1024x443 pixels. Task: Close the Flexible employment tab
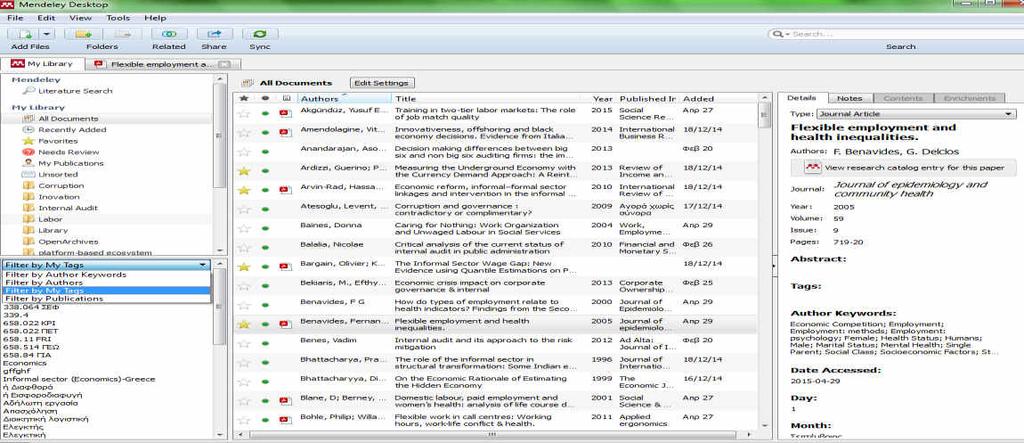point(224,65)
